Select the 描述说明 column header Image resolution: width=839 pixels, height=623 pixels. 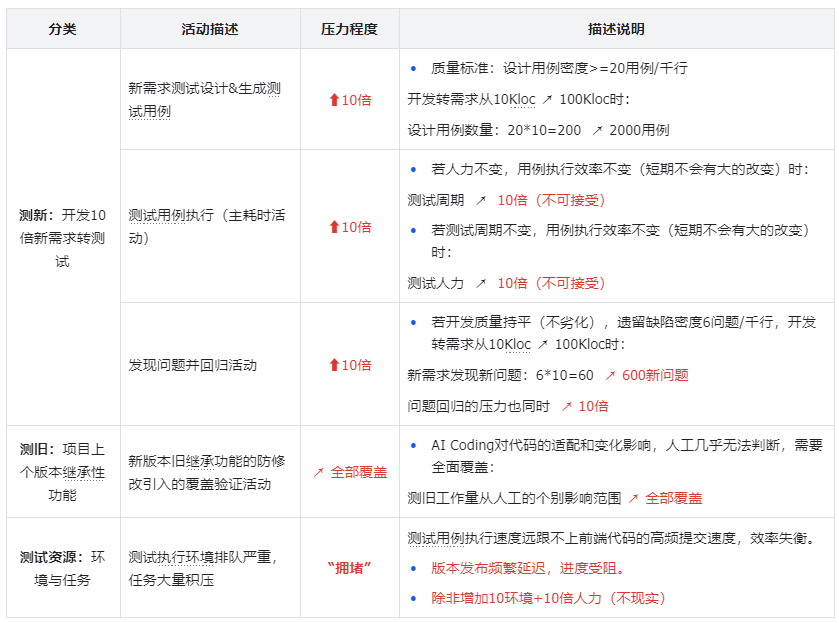[x=616, y=29]
